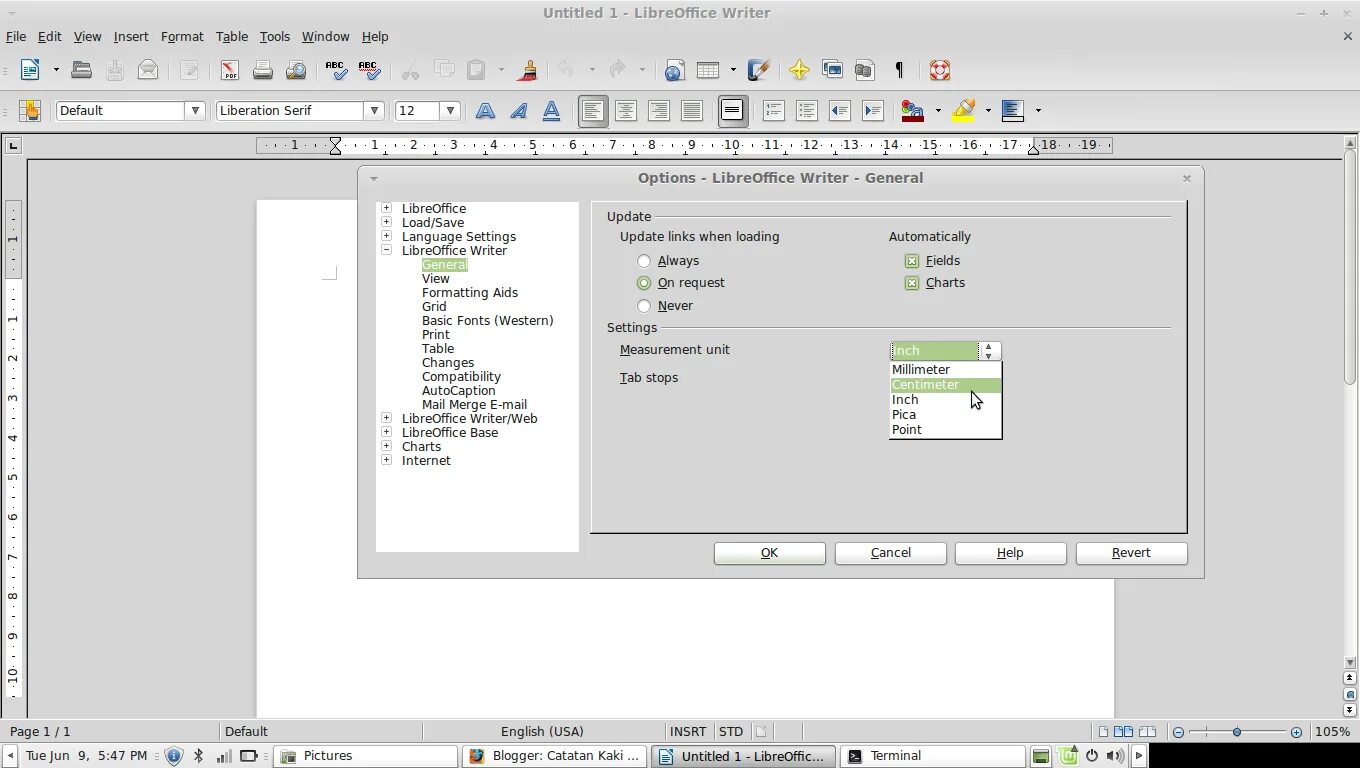Uncheck automatic Fields update checkbox
Image resolution: width=1360 pixels, height=768 pixels.
point(912,261)
